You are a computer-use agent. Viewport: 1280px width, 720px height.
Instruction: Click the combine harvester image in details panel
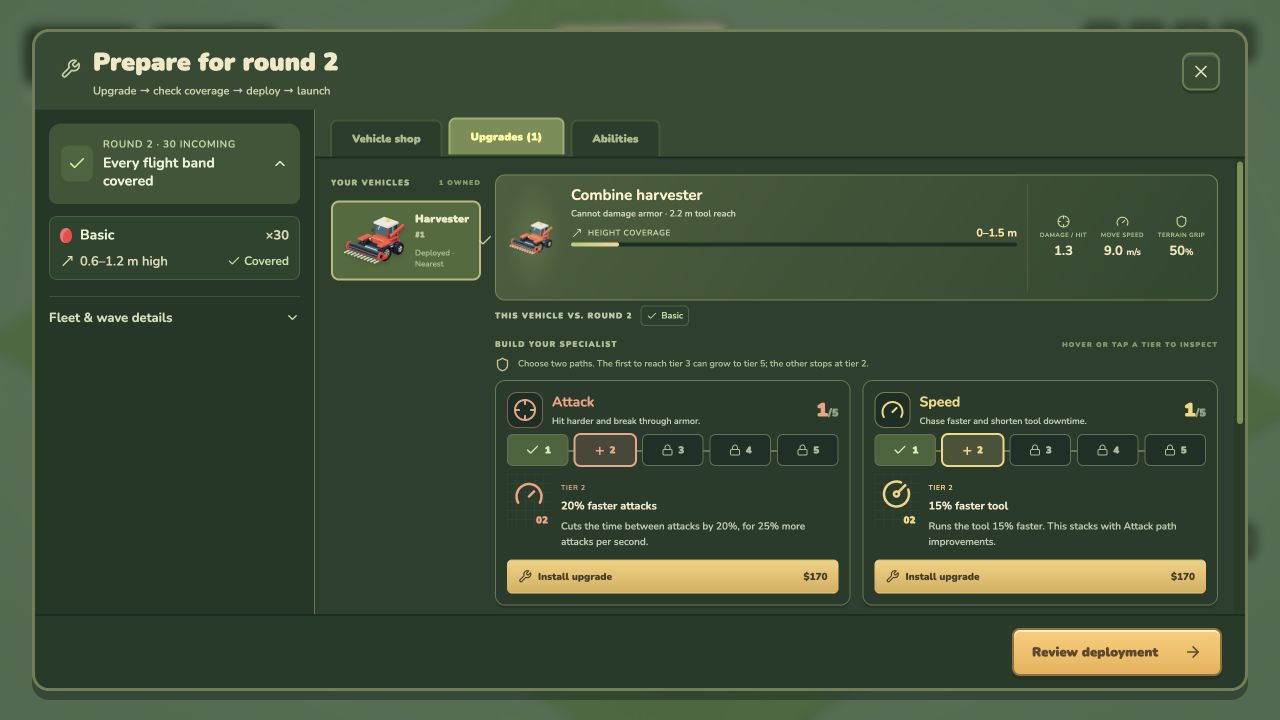click(531, 238)
